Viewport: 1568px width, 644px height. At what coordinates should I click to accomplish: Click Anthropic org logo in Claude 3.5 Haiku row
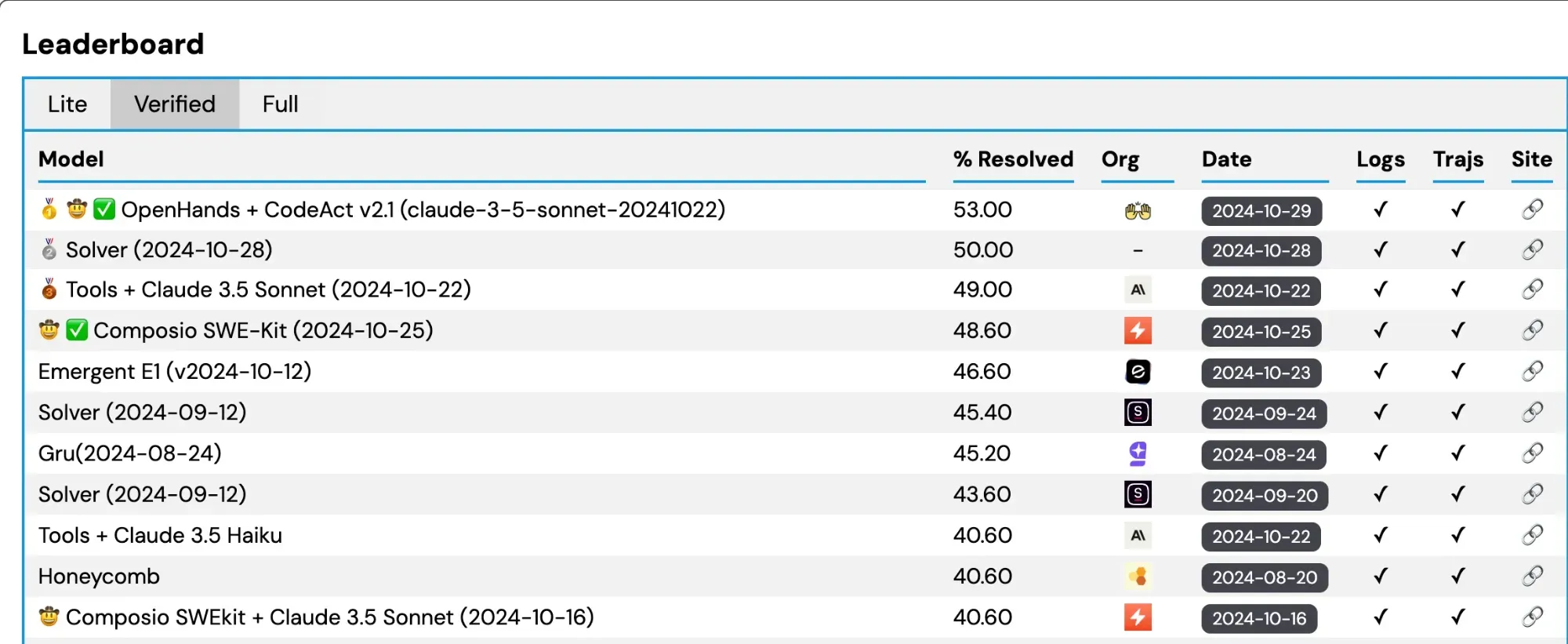[x=1138, y=536]
